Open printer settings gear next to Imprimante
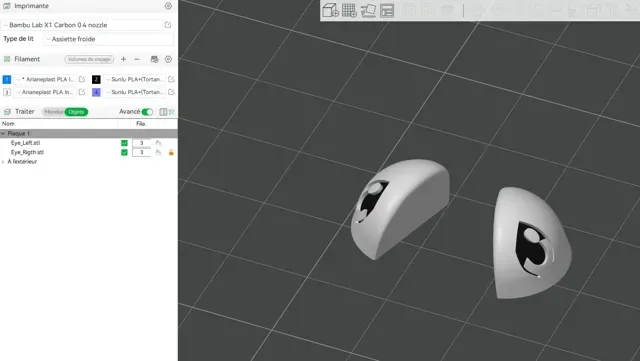 (168, 6)
